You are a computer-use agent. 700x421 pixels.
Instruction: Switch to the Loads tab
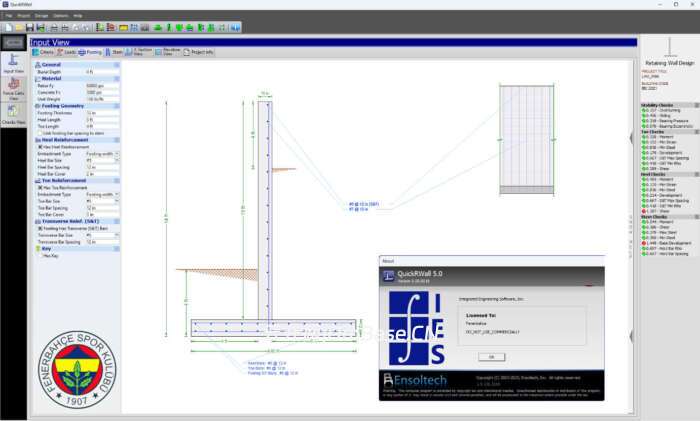(67, 52)
